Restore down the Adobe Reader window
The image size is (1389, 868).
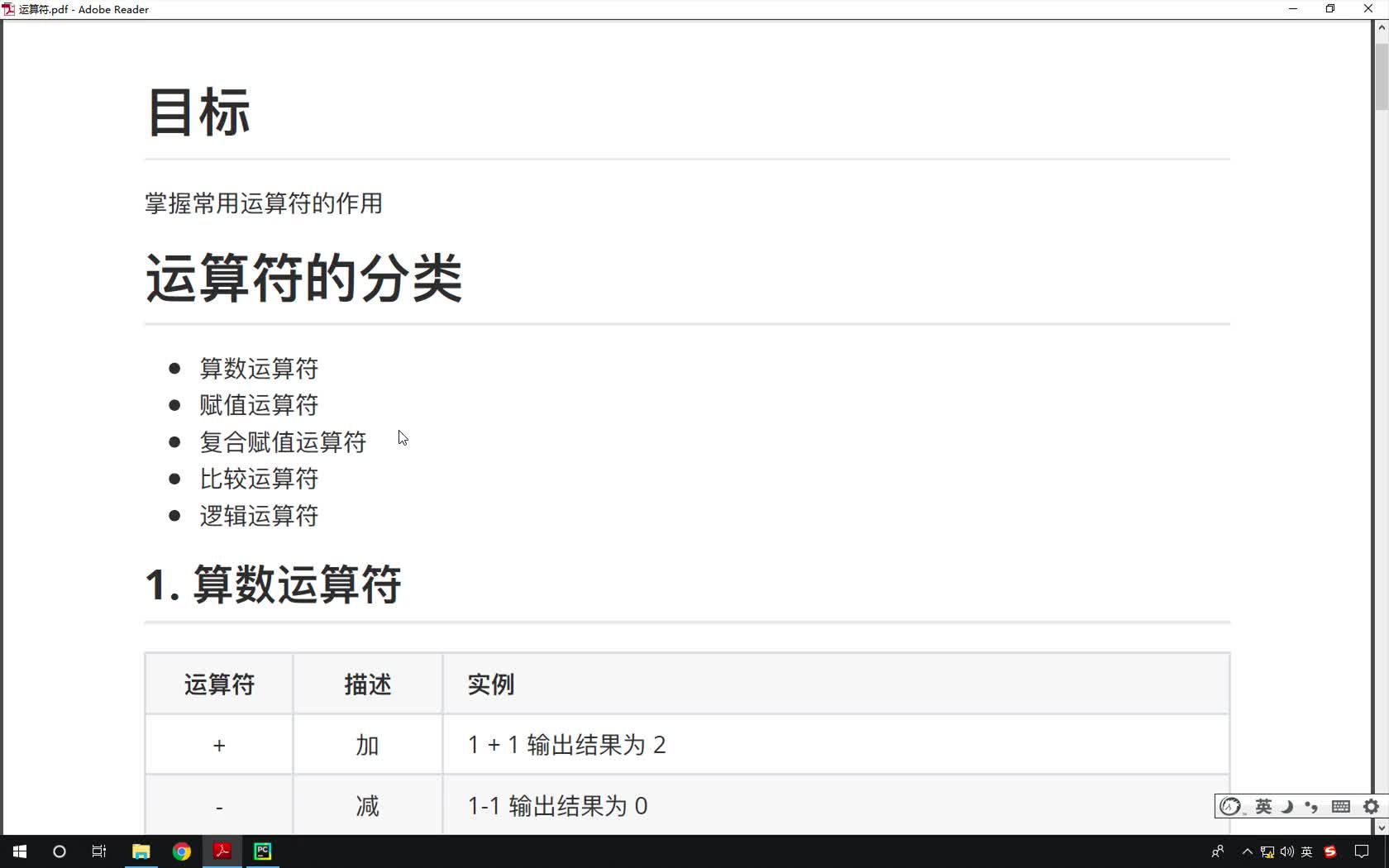(x=1330, y=9)
